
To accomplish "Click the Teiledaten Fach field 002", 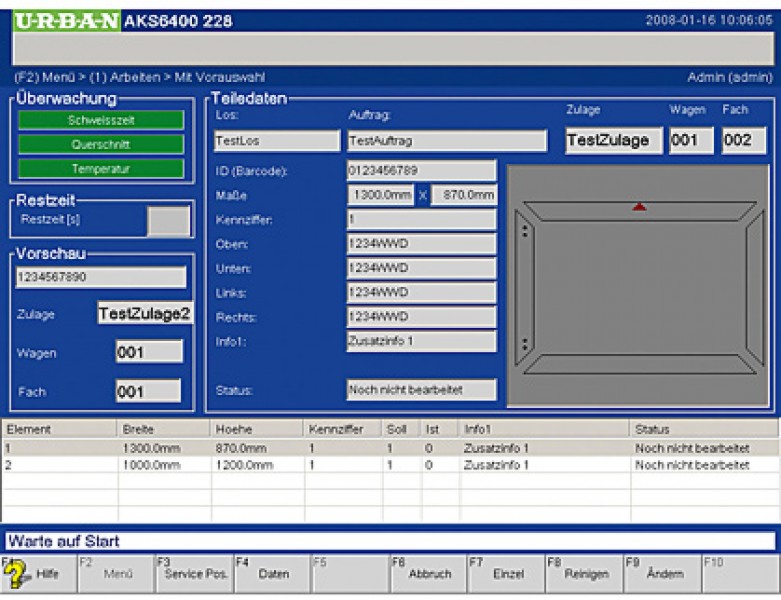I will pyautogui.click(x=744, y=140).
